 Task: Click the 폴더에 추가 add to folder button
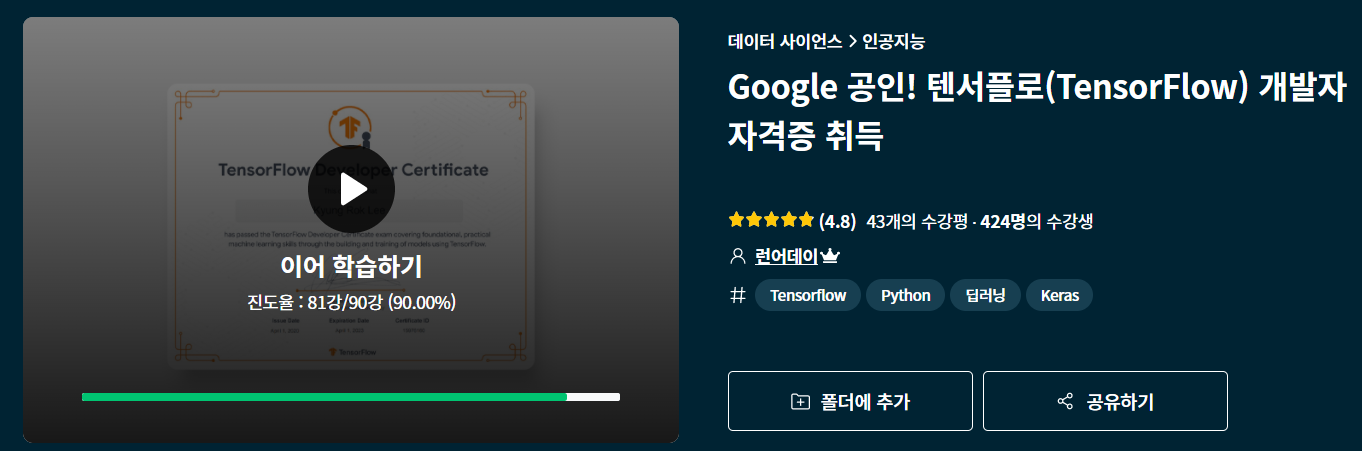(x=850, y=401)
